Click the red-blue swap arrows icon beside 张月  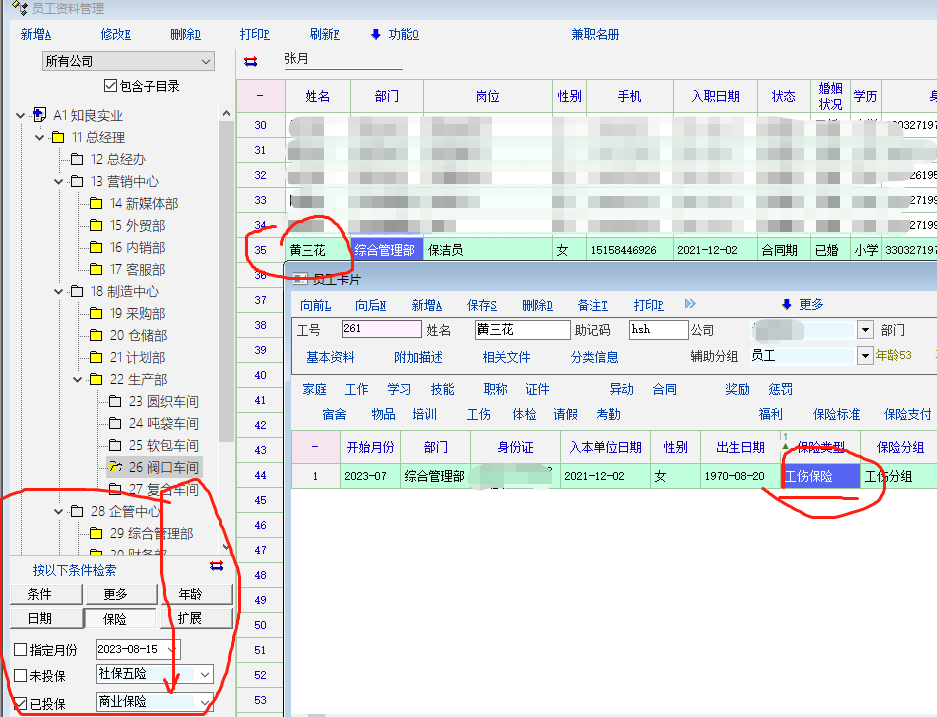coord(250,61)
